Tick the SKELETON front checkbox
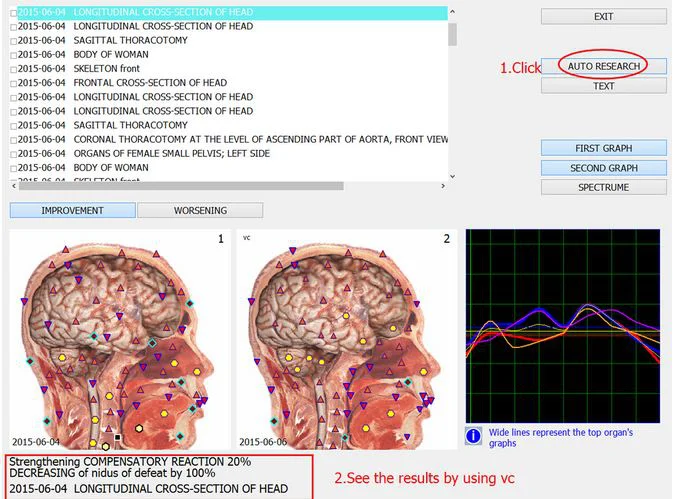673x499 pixels. 13,69
